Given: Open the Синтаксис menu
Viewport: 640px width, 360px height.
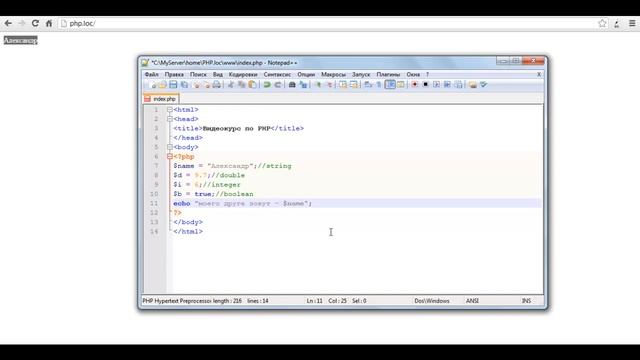Looking at the screenshot, I should tap(277, 74).
